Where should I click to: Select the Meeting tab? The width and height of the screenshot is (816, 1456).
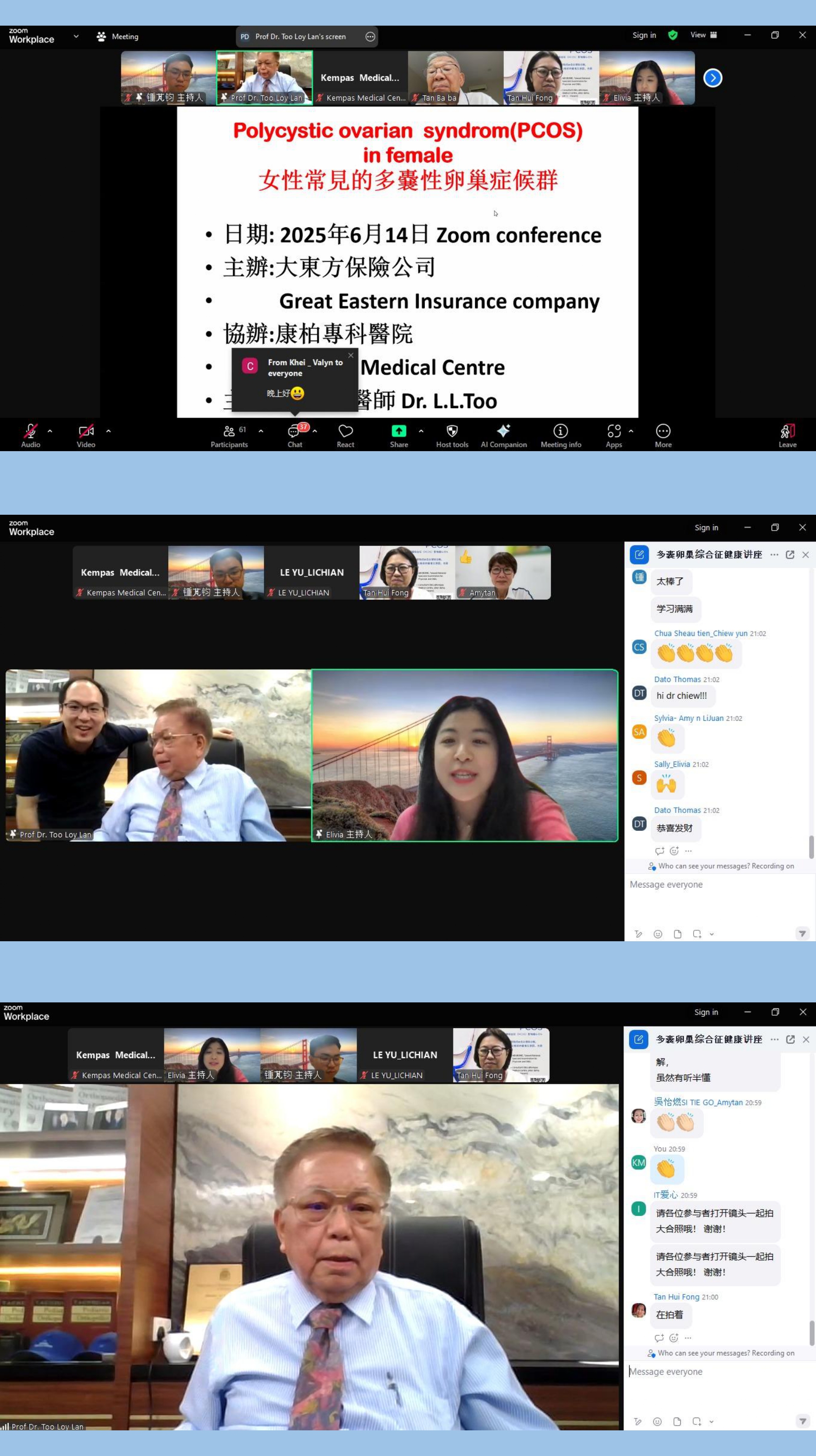[x=117, y=37]
